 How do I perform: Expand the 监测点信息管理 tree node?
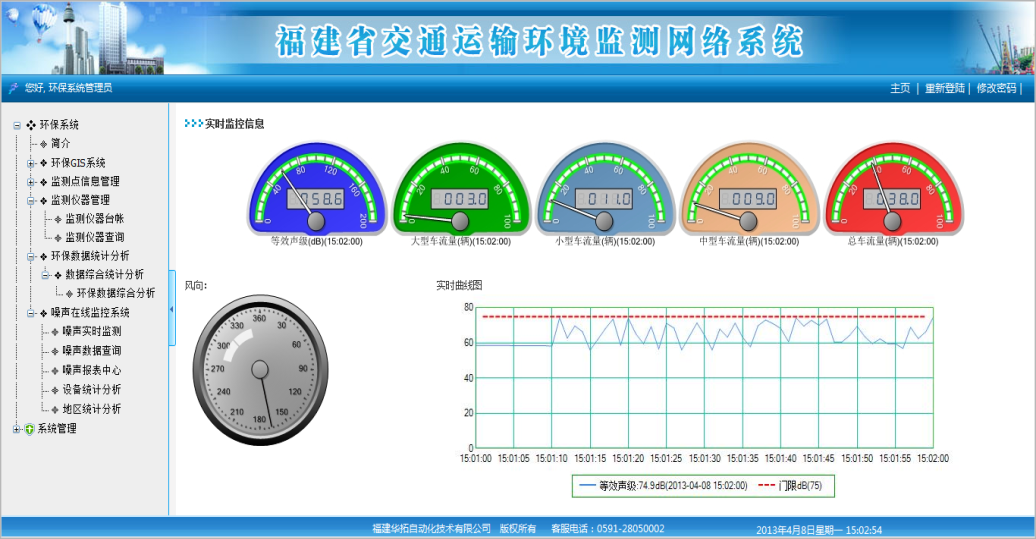click(x=30, y=182)
